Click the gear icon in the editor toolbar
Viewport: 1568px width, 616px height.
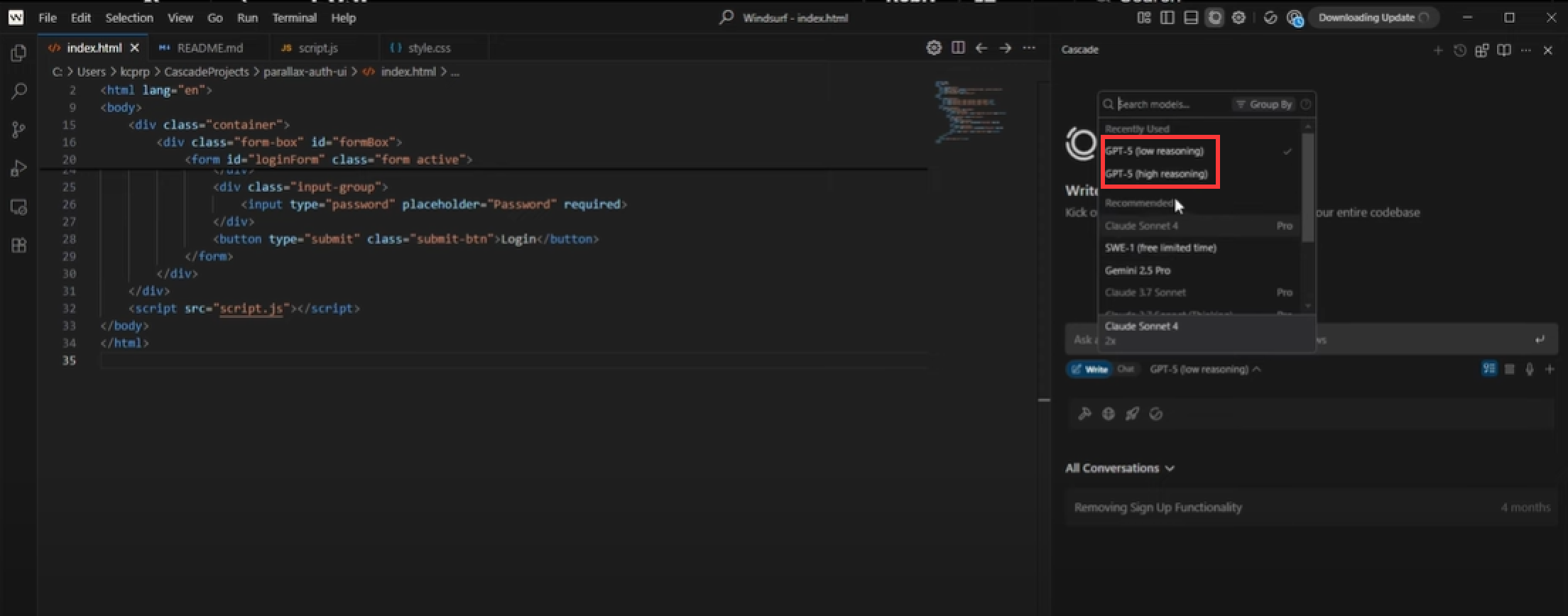coord(934,48)
